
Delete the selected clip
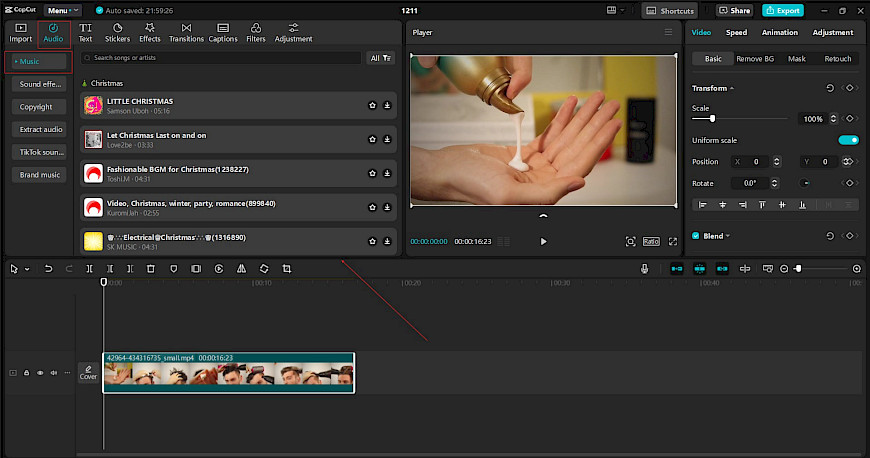[150, 269]
